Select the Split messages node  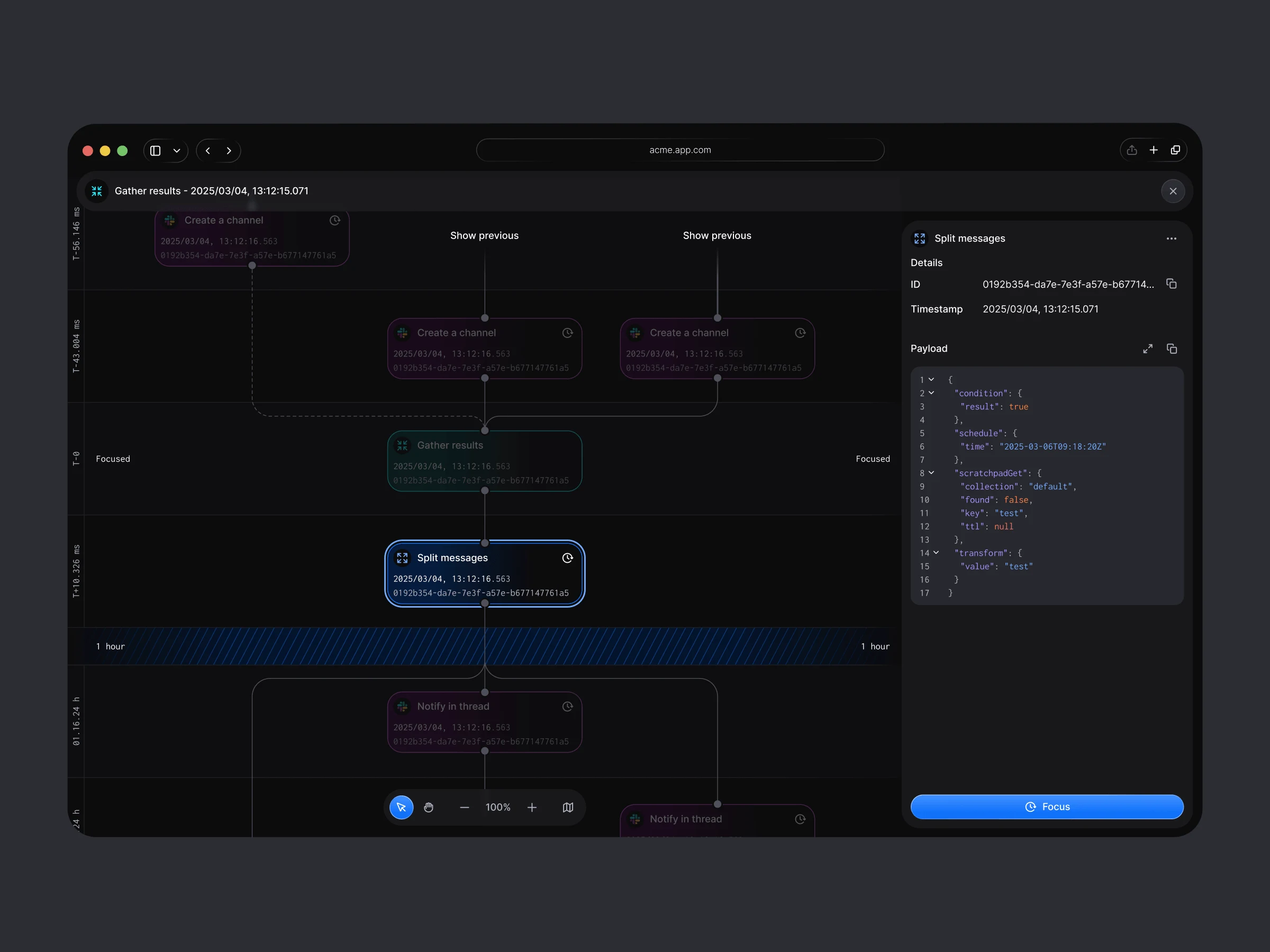pos(485,574)
